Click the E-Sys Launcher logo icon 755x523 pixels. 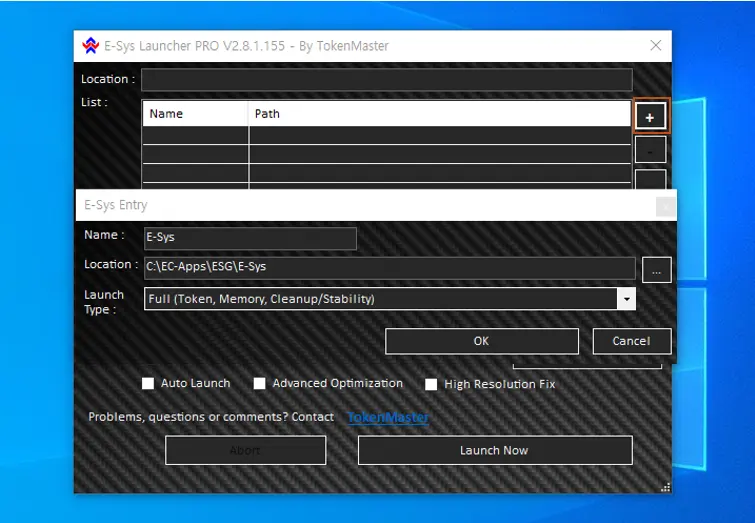(91, 46)
